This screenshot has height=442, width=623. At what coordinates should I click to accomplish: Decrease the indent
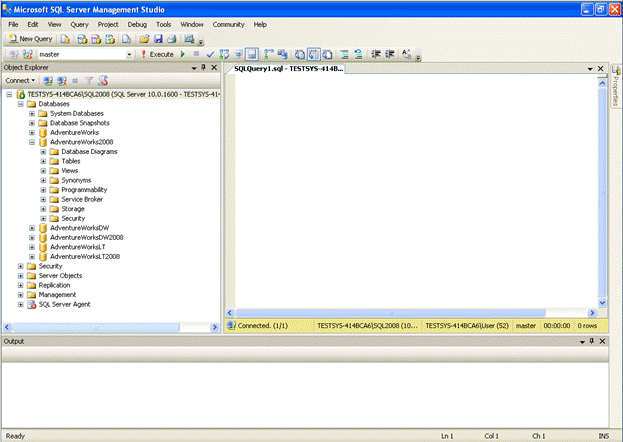point(376,54)
